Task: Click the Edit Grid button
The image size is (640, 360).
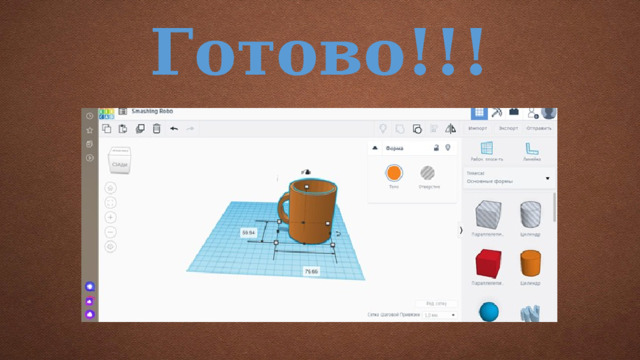Action: 436,304
